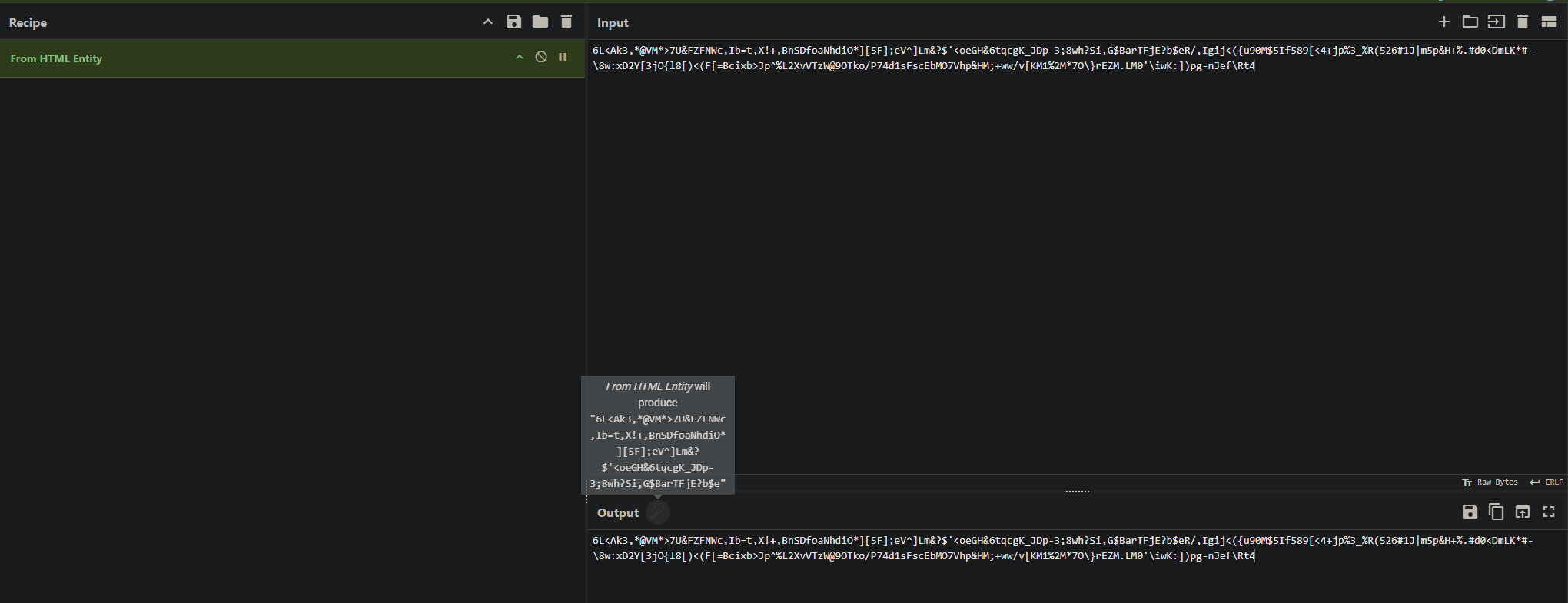
Task: Load a saved recipe via folder icon
Action: click(540, 22)
